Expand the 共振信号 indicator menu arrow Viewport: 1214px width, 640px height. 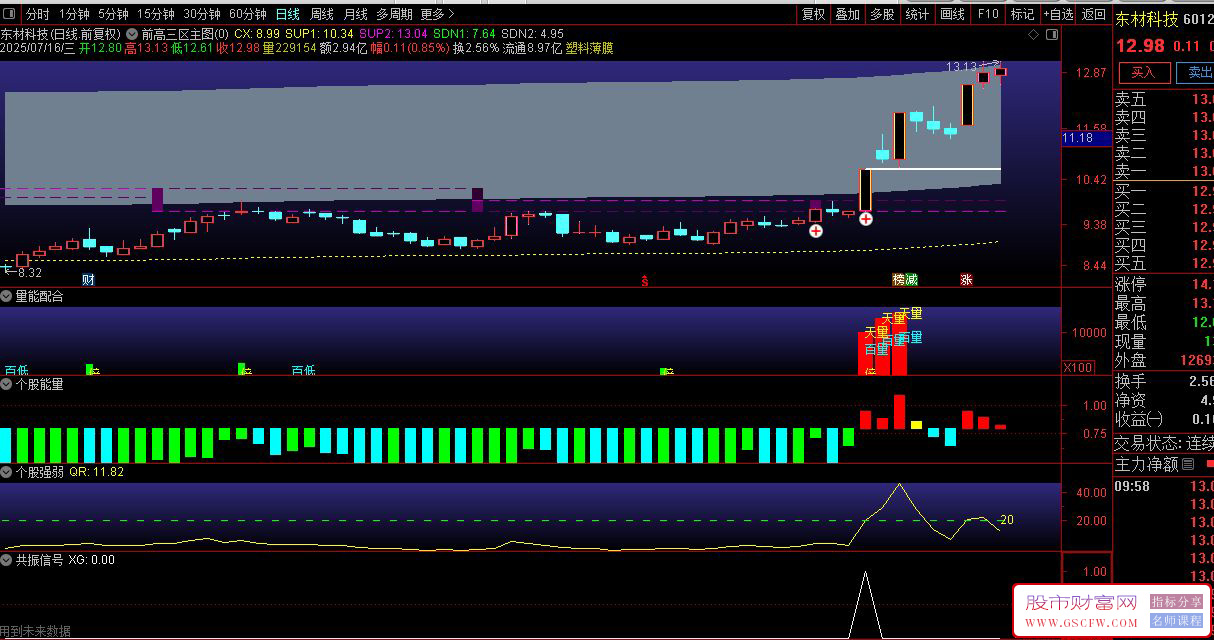7,560
